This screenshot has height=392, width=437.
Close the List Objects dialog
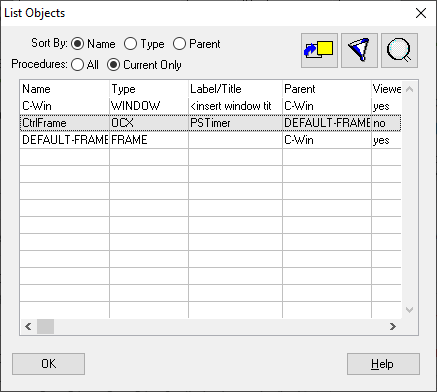tap(421, 13)
